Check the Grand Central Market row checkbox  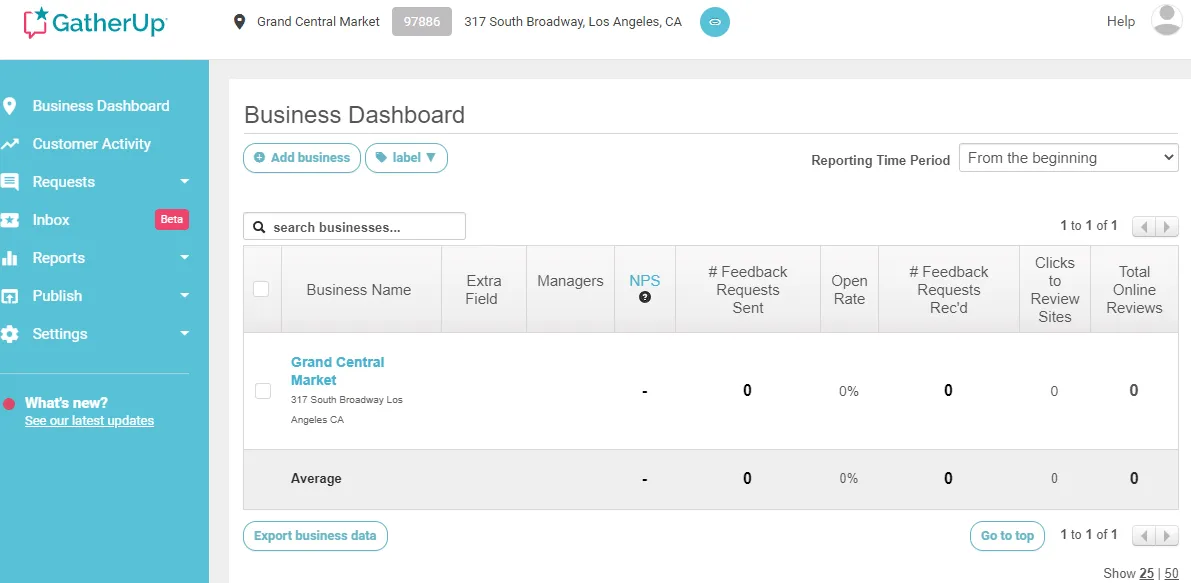click(x=263, y=391)
